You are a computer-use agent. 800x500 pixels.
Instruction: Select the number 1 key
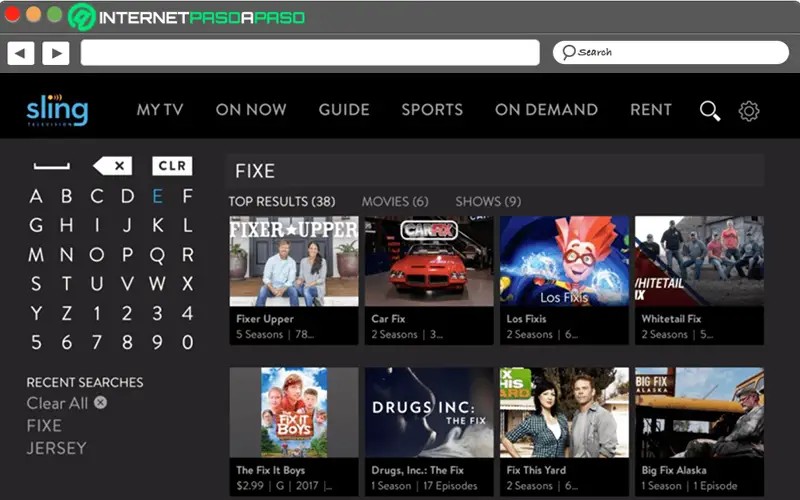click(x=97, y=313)
